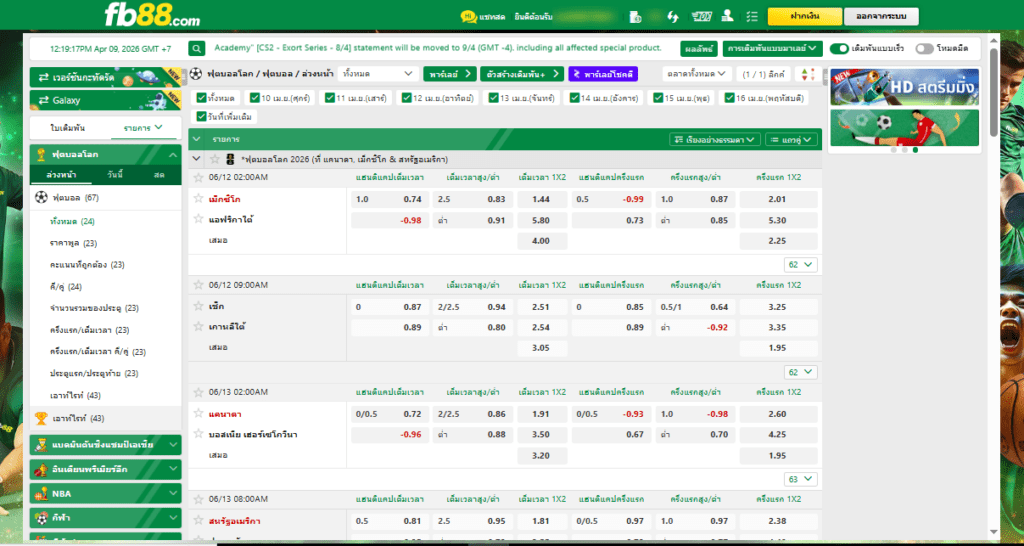Click the football icon next to ฟุตบอล (67)

coord(41,197)
